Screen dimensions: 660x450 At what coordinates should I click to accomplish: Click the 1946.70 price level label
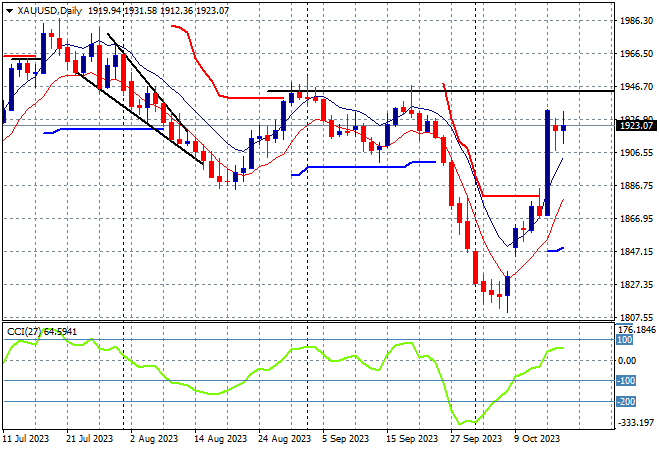pyautogui.click(x=636, y=87)
